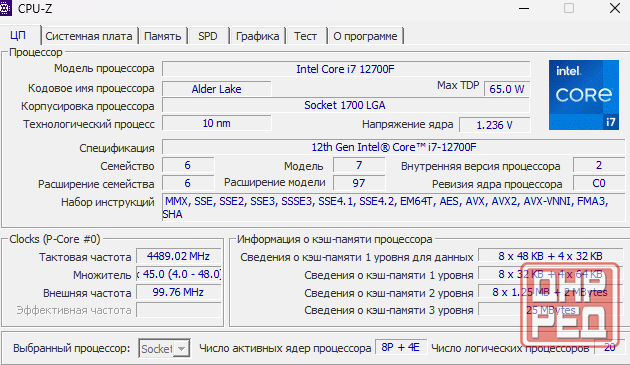The width and height of the screenshot is (630, 365).
Task: Click the Информация о кэш-памяти процессора heading
Action: pyautogui.click(x=334, y=239)
